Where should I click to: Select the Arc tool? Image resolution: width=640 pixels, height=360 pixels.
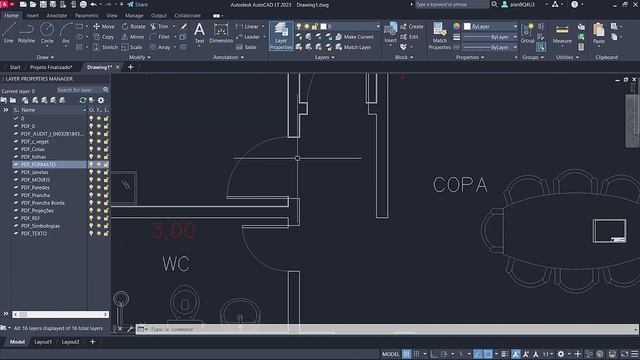pyautogui.click(x=66, y=33)
